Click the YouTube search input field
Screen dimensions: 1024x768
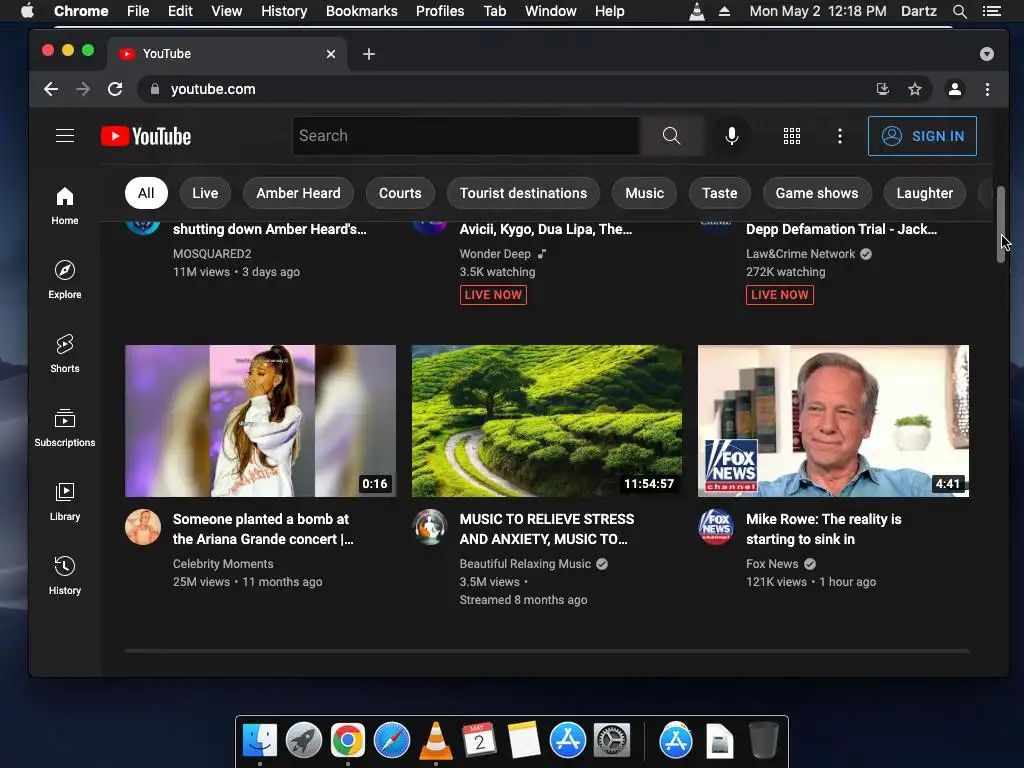point(466,136)
